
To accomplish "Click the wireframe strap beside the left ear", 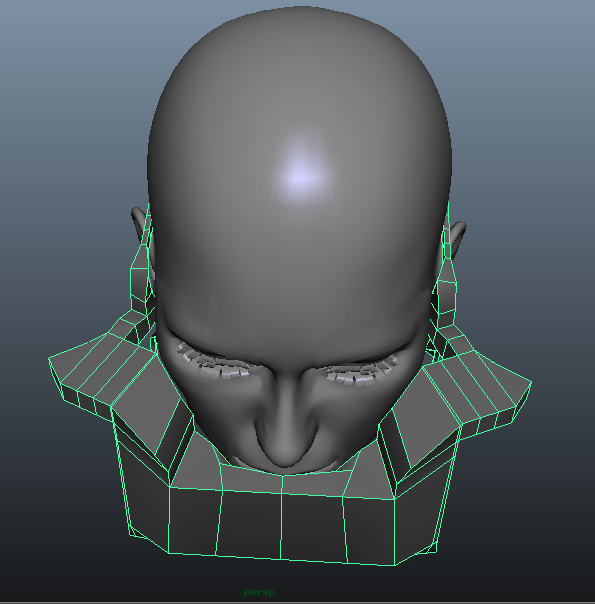I will click(139, 277).
